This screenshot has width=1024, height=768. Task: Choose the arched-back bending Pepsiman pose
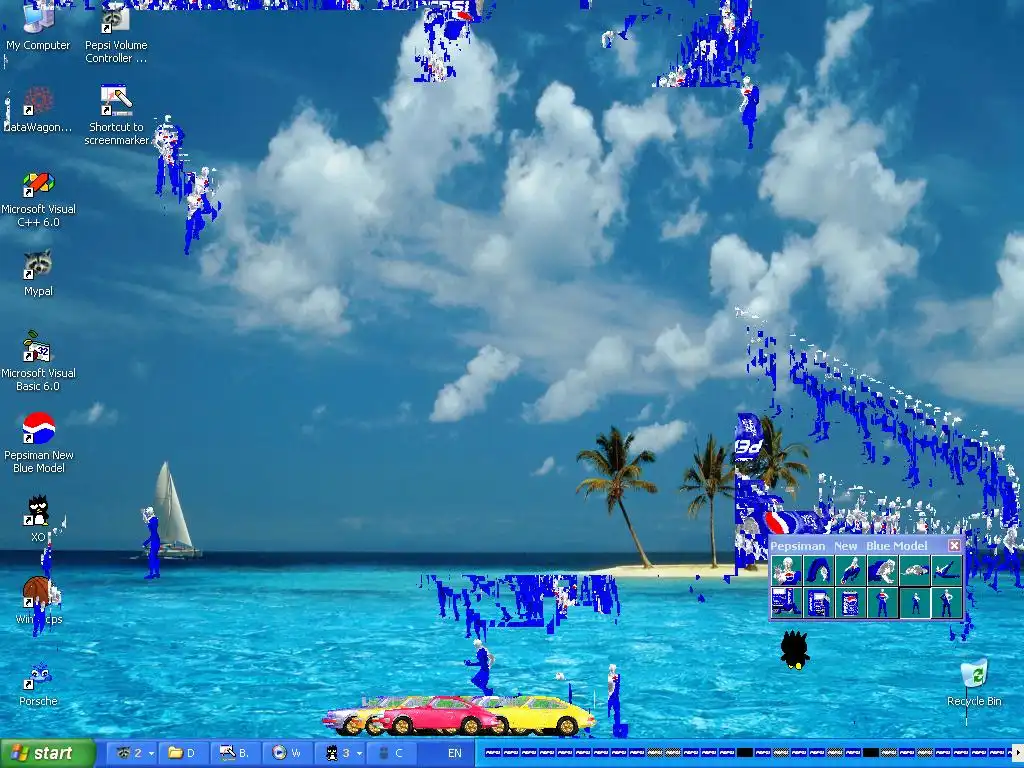(x=818, y=570)
